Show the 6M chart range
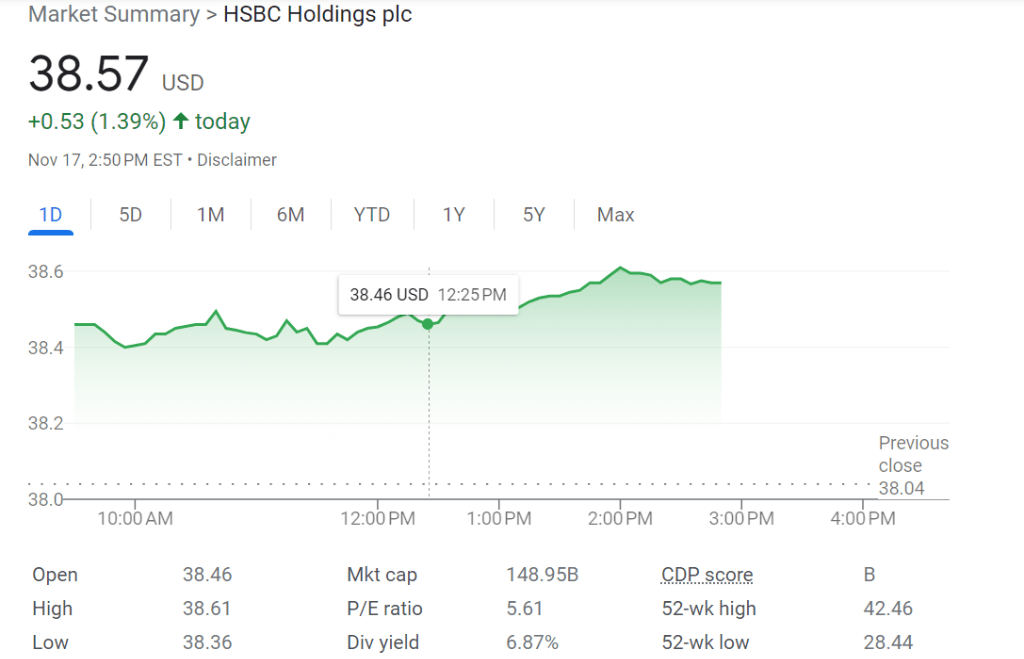Viewport: 1024px width, 659px height. [x=290, y=215]
